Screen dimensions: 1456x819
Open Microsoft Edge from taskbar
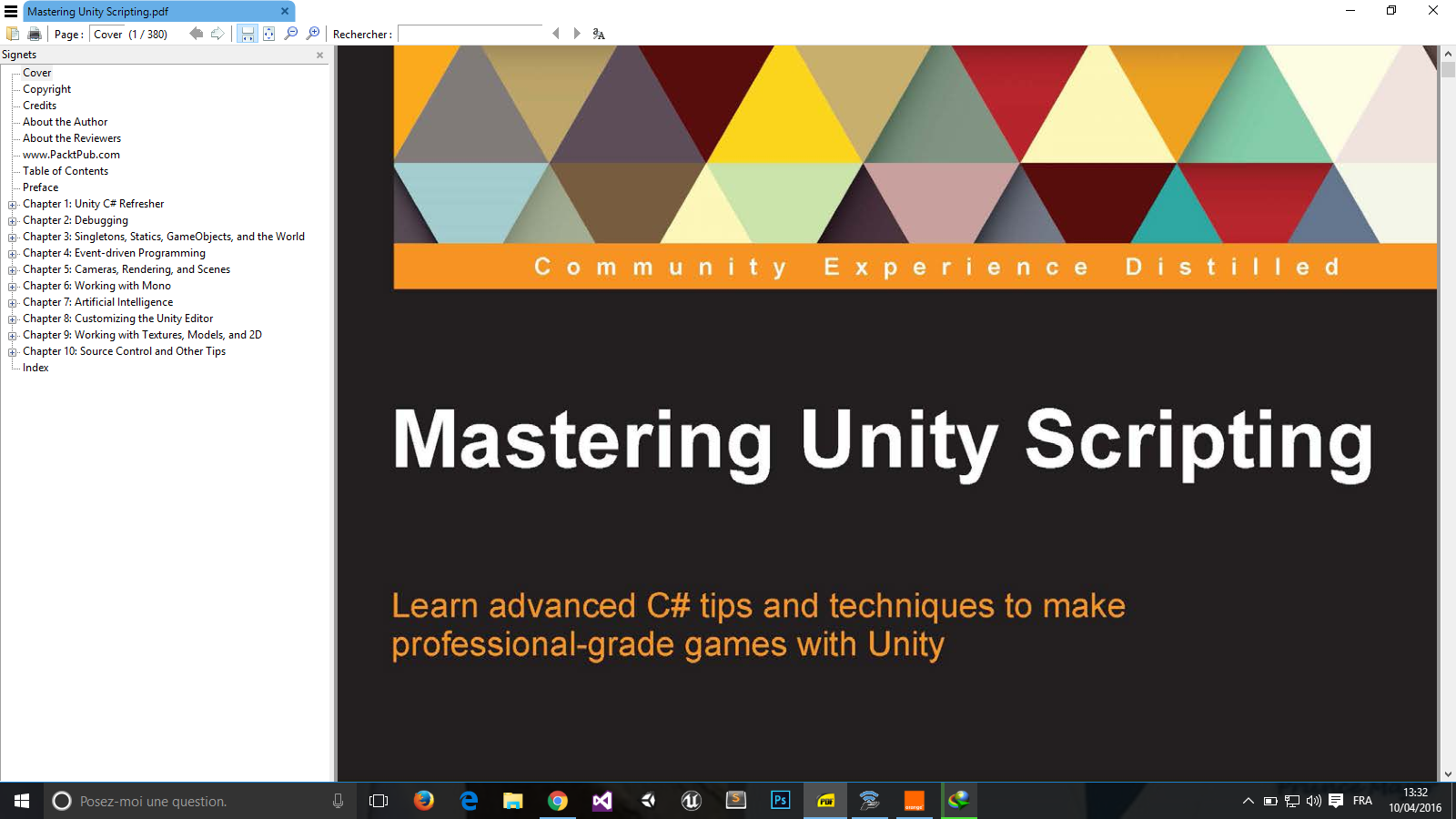tap(469, 801)
